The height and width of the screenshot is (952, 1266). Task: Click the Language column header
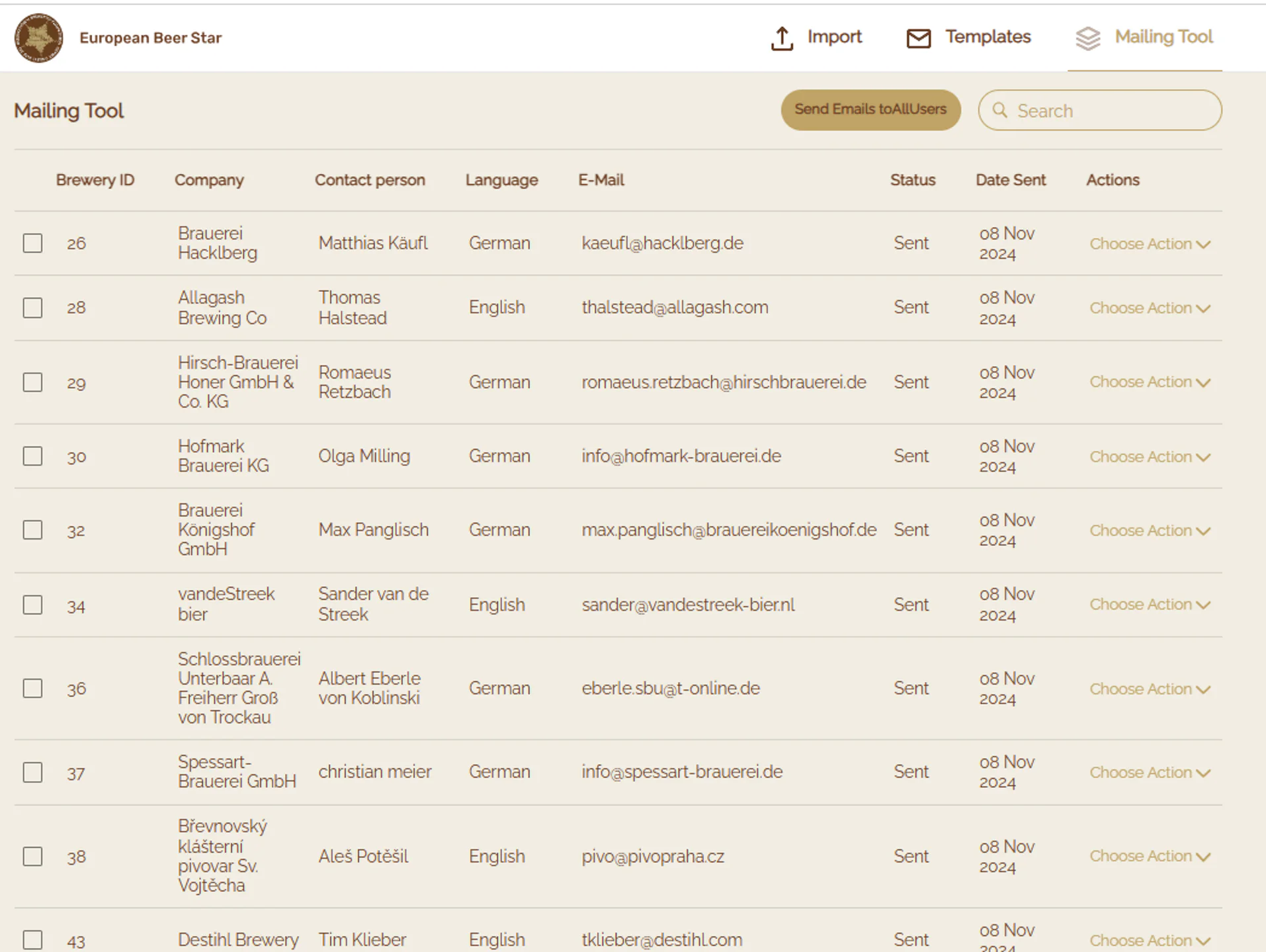pos(501,180)
